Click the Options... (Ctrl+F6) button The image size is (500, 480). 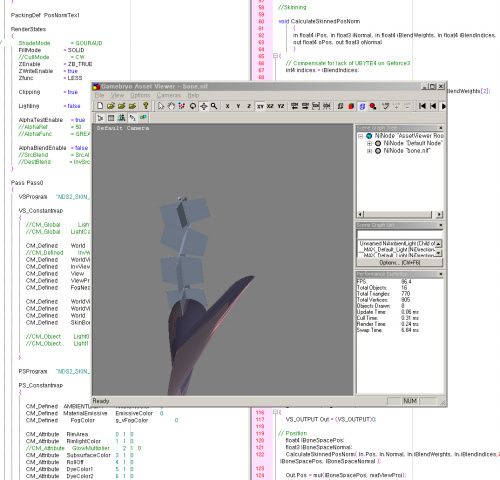coord(400,263)
